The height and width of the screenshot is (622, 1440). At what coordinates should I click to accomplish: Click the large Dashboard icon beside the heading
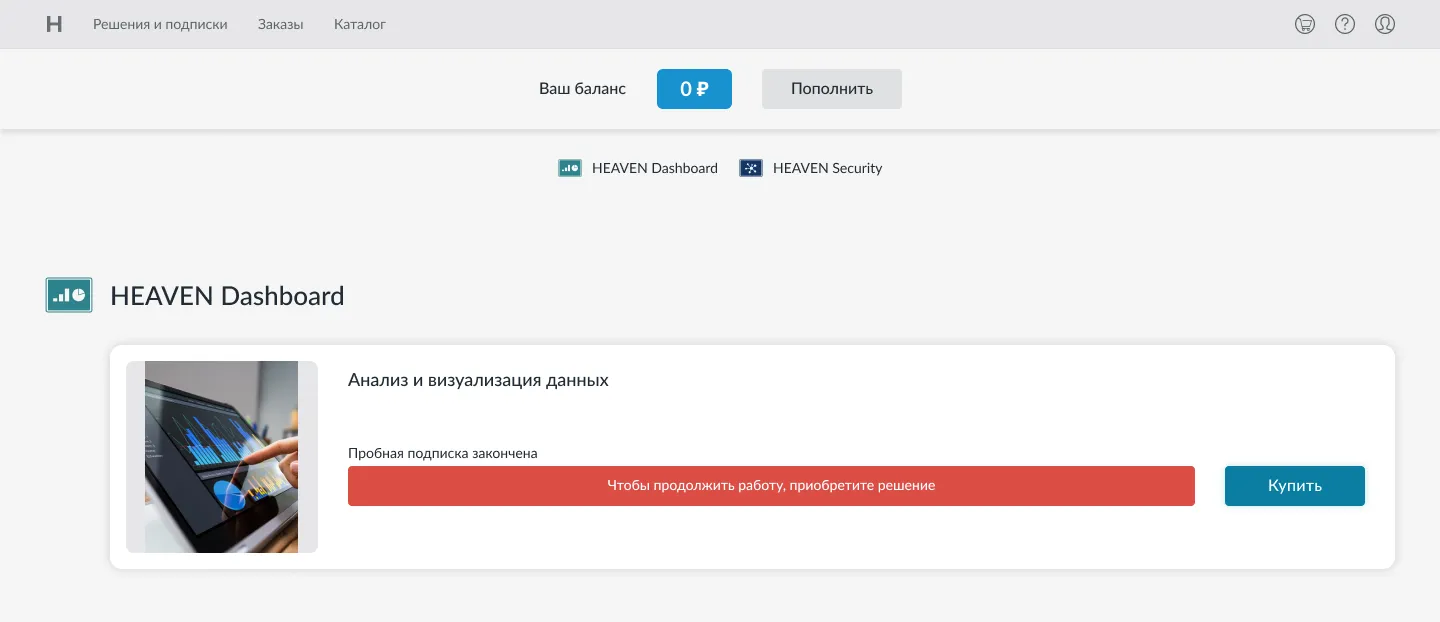pyautogui.click(x=69, y=296)
